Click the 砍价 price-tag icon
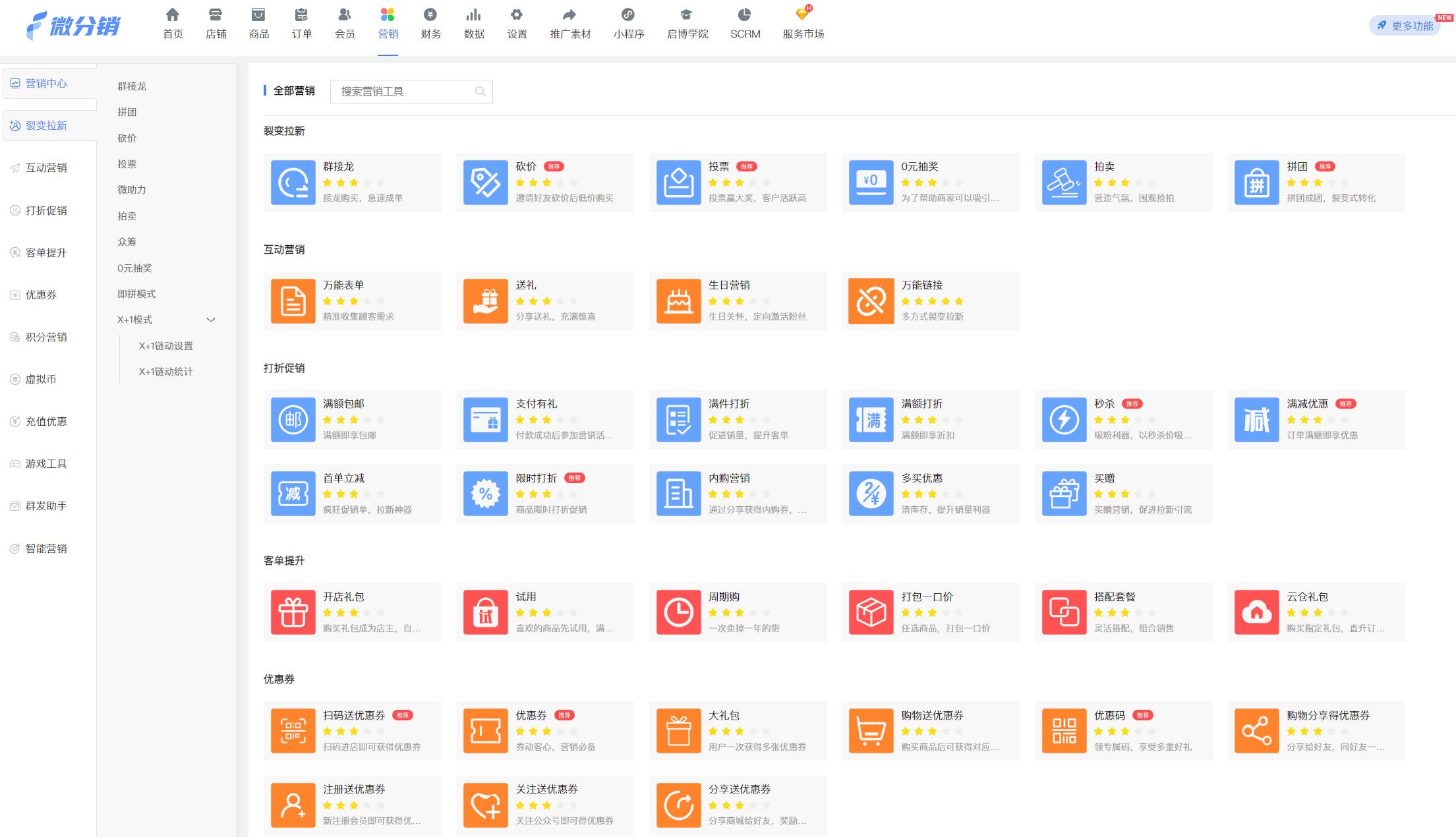Image resolution: width=1456 pixels, height=837 pixels. [x=485, y=183]
